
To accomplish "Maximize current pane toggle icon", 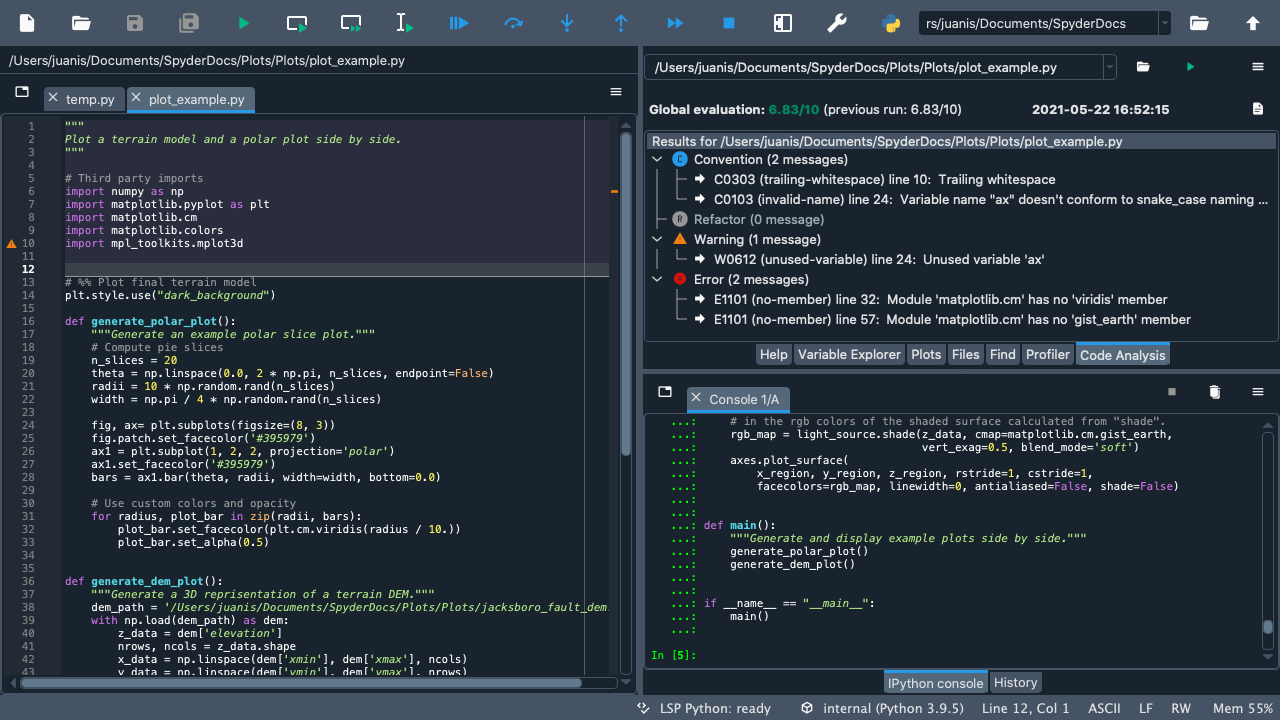I will tap(783, 23).
